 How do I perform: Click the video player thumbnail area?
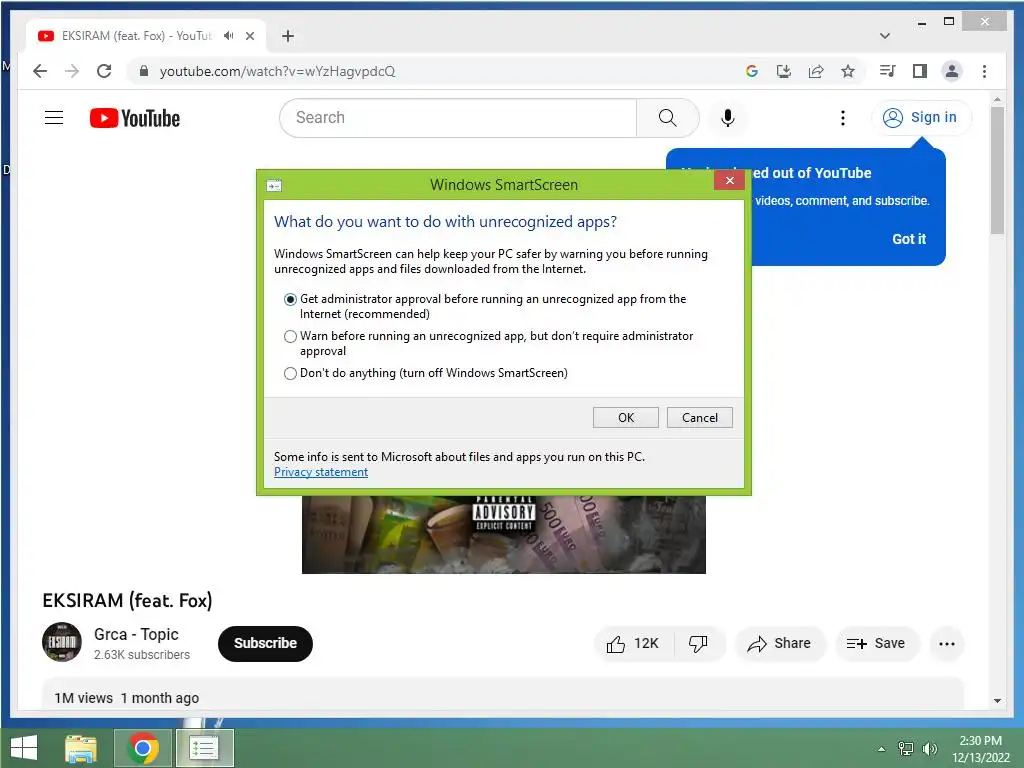click(504, 534)
